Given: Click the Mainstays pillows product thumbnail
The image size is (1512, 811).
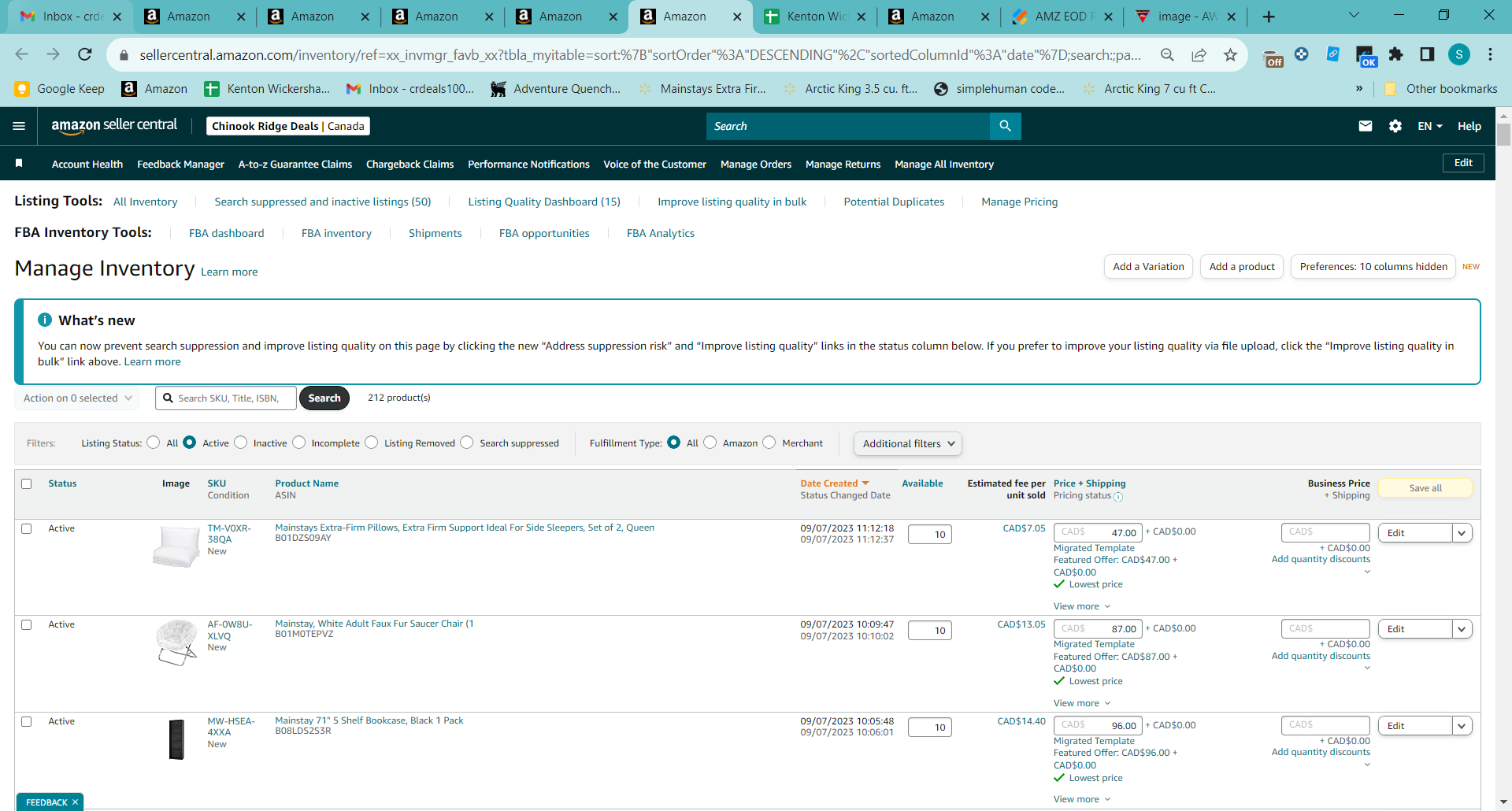Looking at the screenshot, I should click(x=176, y=546).
